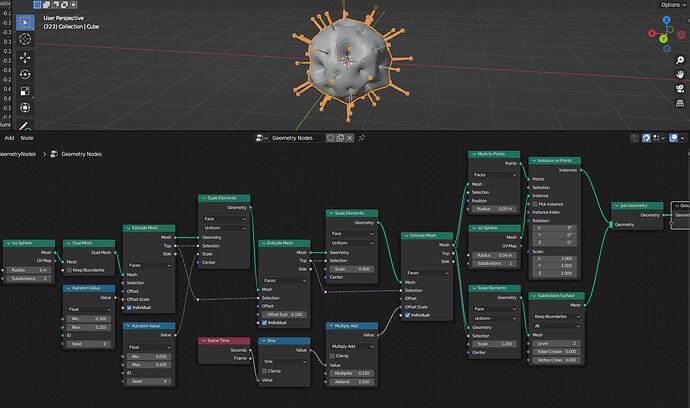This screenshot has width=690, height=408.
Task: Toggle camera view icon in viewport
Action: (x=680, y=88)
